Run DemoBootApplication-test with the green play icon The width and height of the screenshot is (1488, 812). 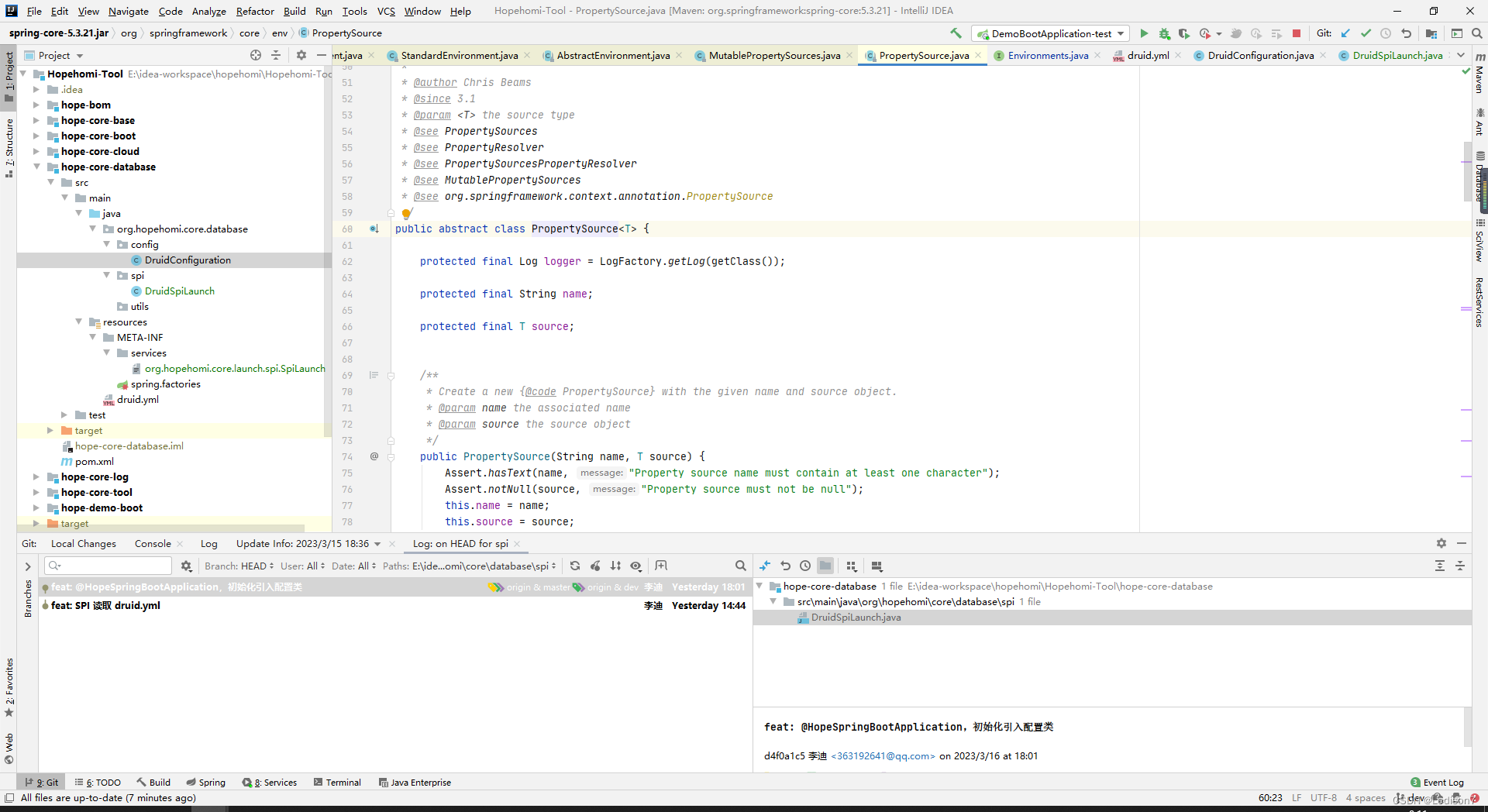click(1144, 33)
